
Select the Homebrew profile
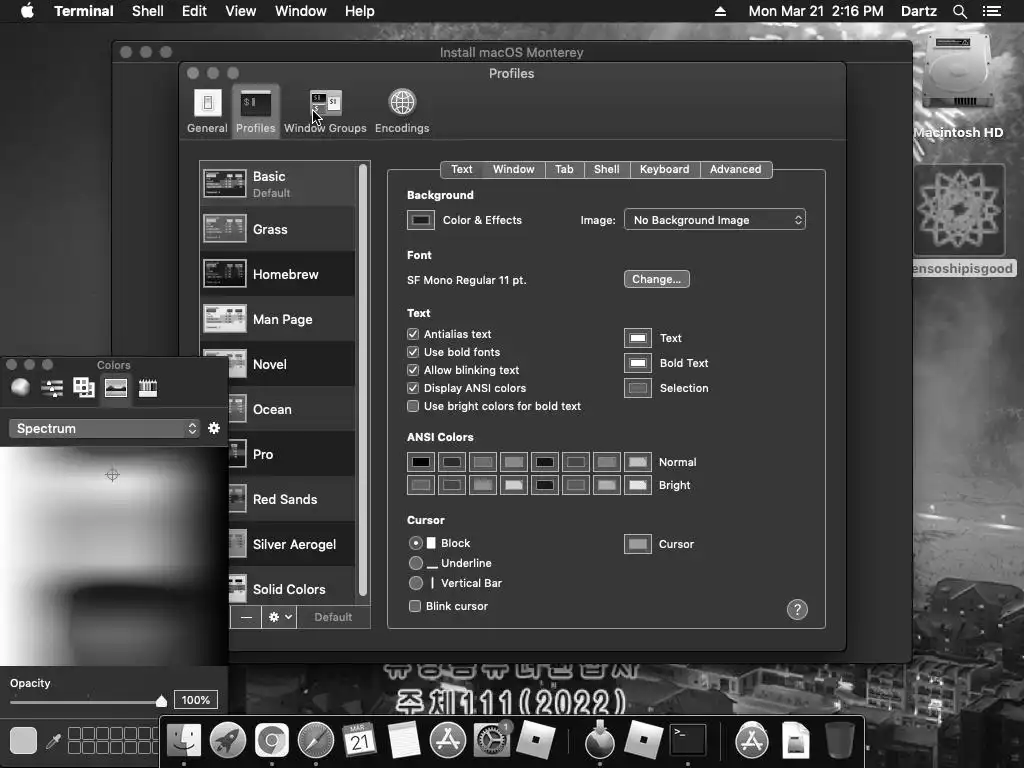tap(278, 274)
